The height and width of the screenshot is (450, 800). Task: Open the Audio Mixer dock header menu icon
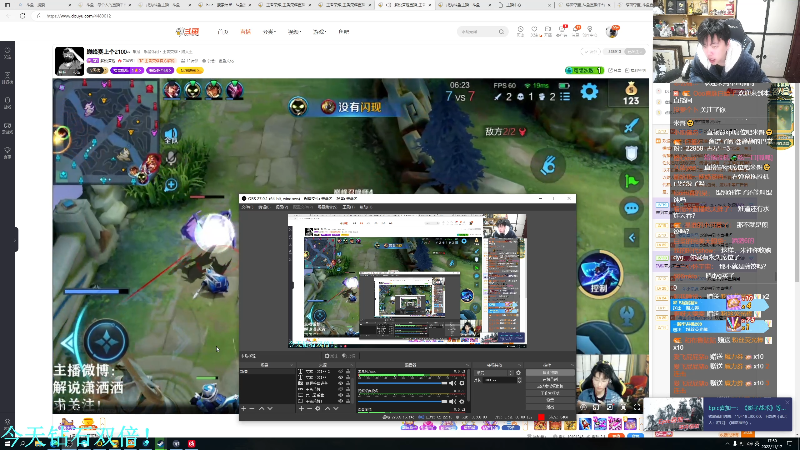(x=467, y=365)
